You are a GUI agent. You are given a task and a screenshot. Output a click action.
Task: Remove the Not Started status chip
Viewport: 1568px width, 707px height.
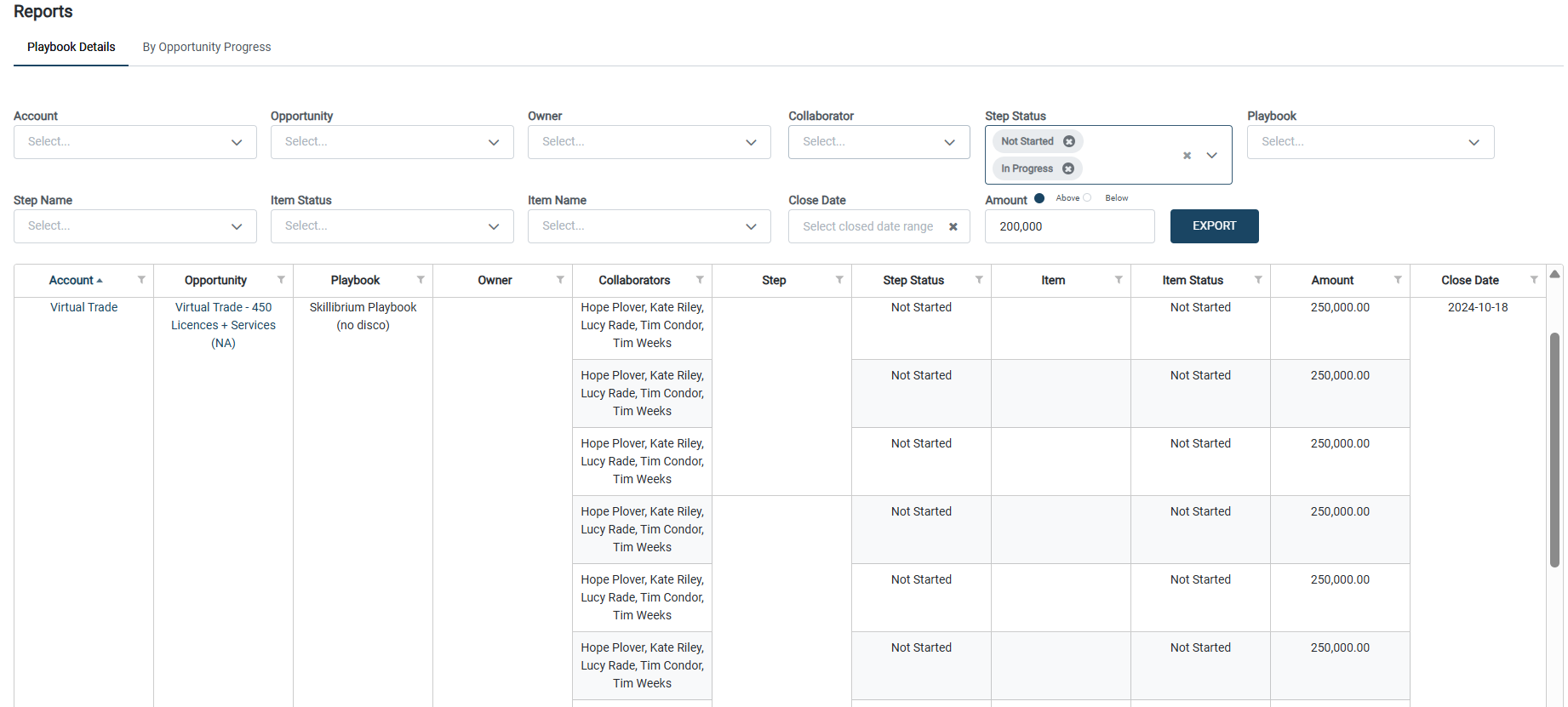[x=1069, y=141]
